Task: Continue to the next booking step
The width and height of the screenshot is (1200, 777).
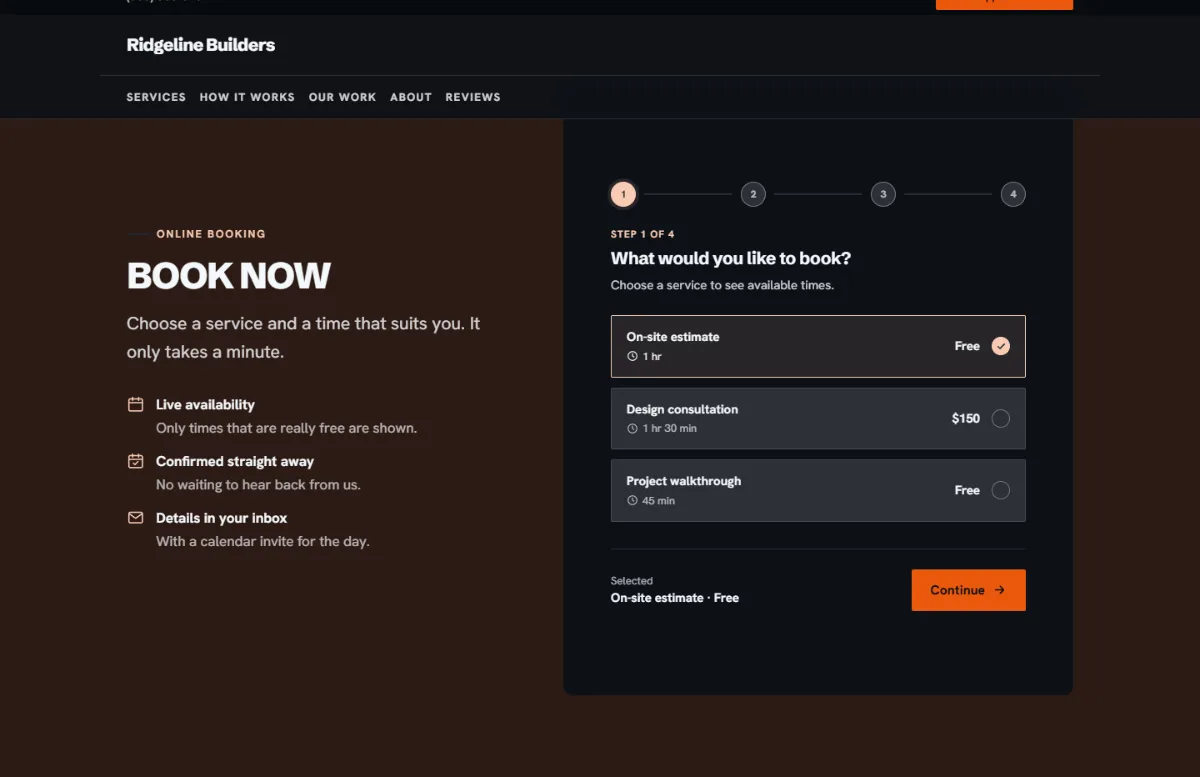Action: click(968, 590)
